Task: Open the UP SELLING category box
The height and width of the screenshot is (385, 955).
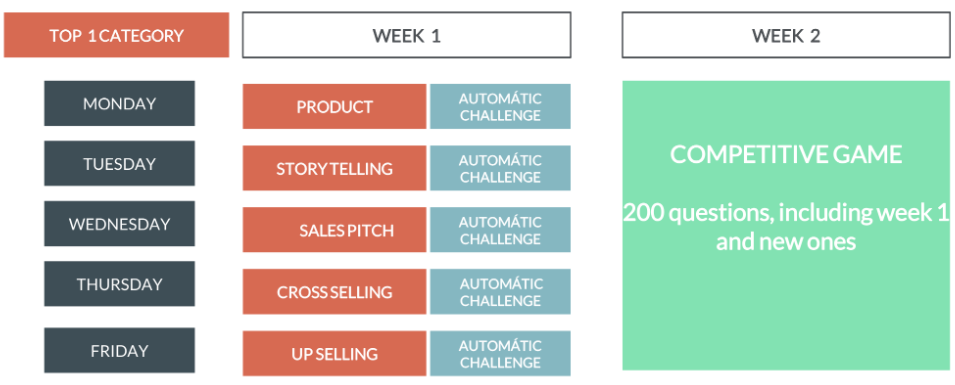Action: coord(334,353)
